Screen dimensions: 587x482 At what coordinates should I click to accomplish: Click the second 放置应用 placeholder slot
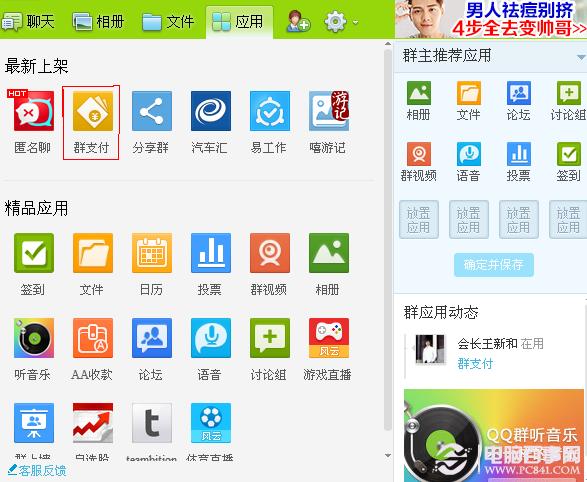(469, 220)
